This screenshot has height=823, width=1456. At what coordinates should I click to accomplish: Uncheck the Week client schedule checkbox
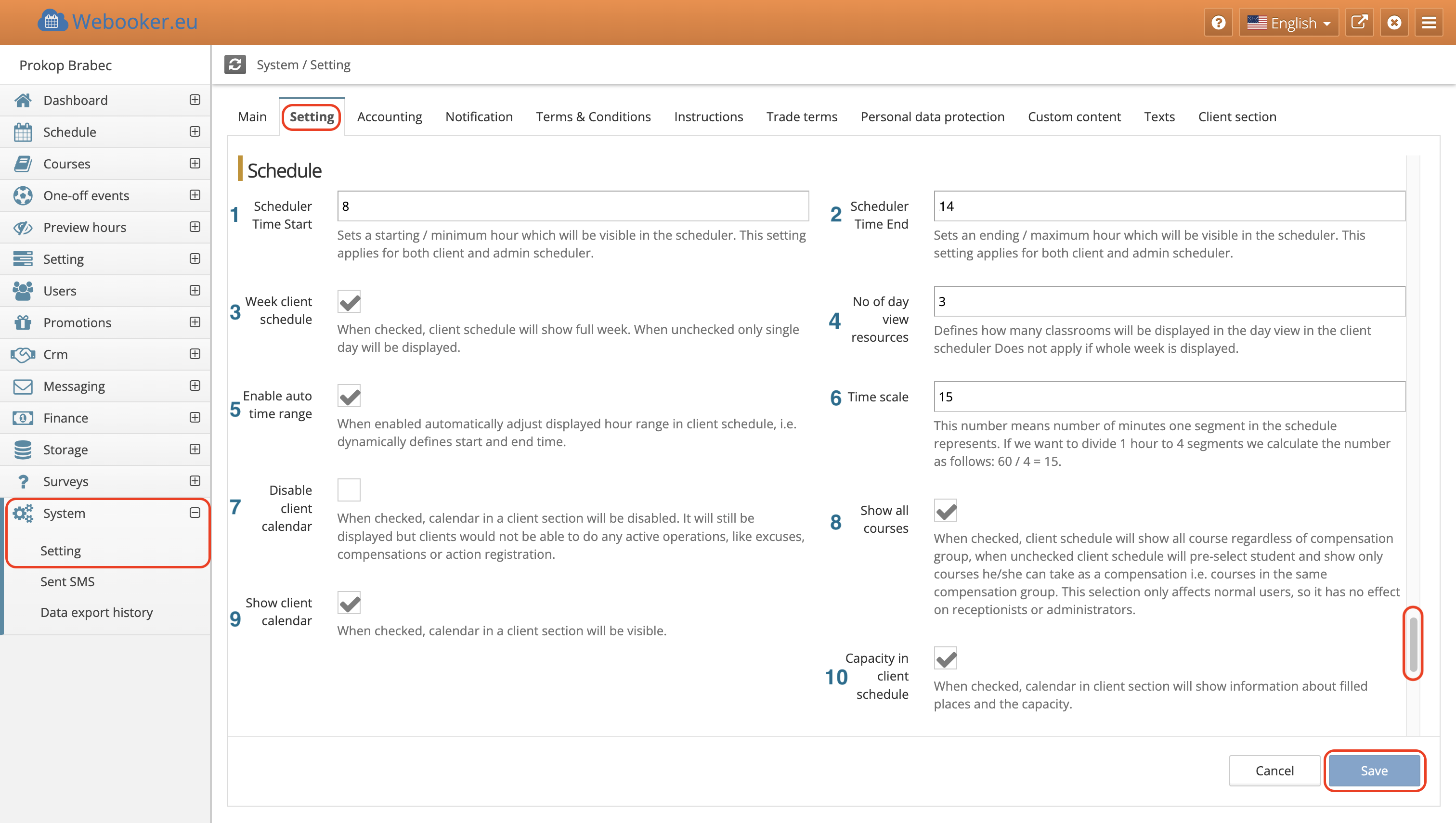349,301
